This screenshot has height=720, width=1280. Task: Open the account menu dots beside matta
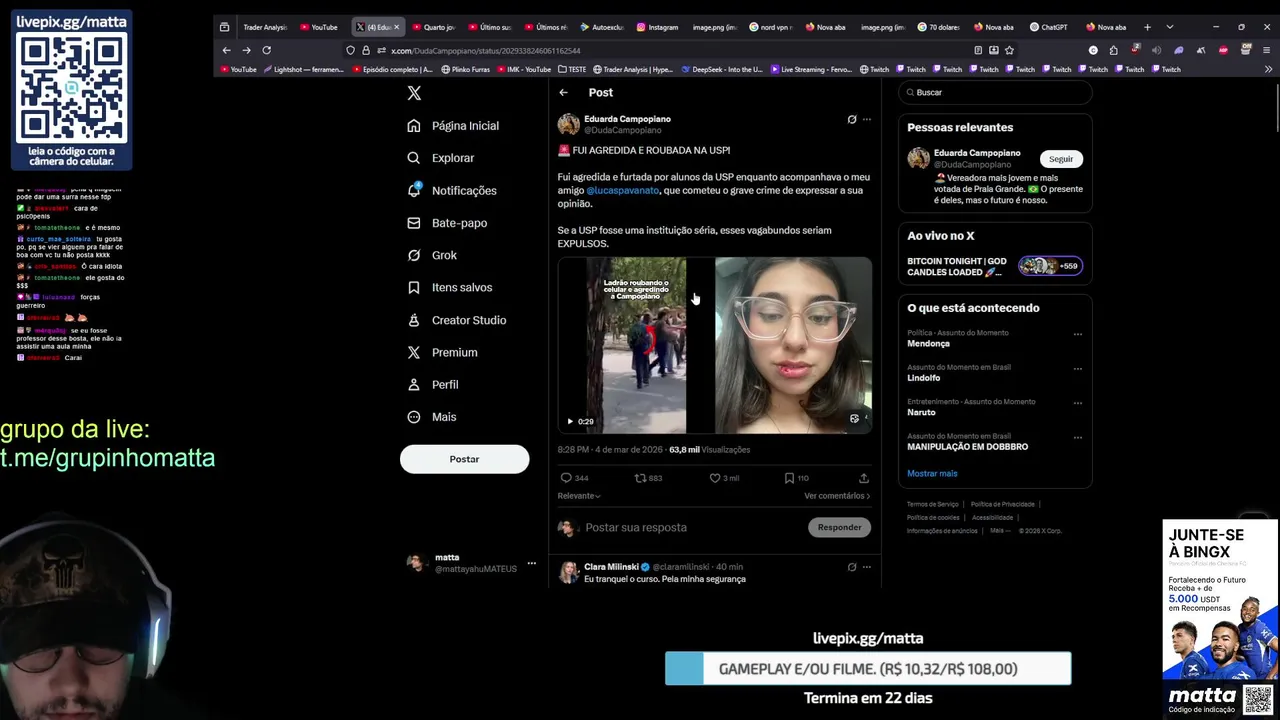click(532, 563)
